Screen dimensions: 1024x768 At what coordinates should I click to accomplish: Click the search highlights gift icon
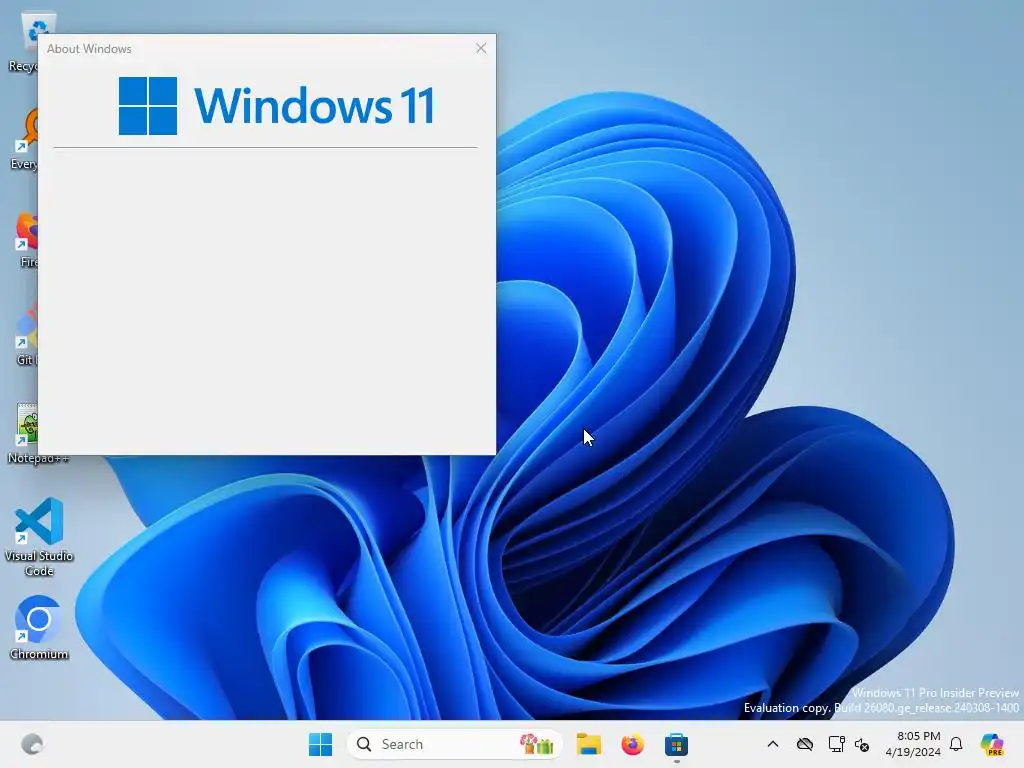click(536, 743)
